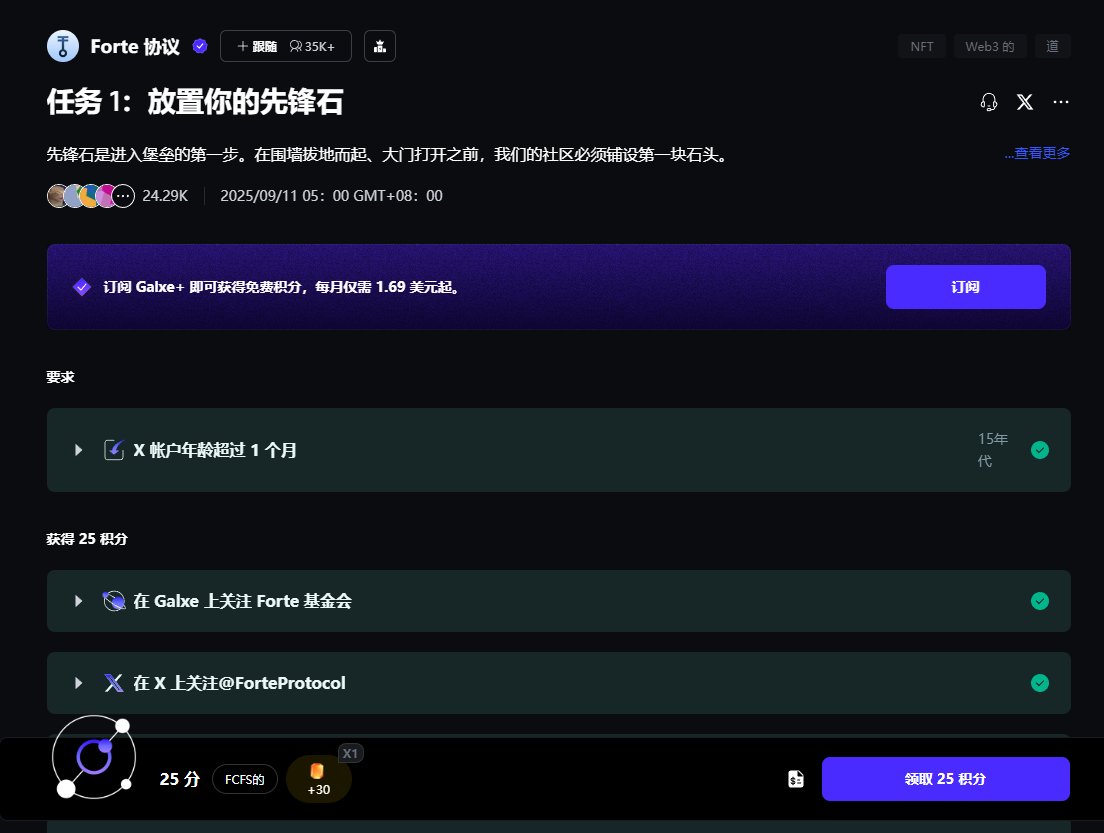Open the three-dot more options menu
The height and width of the screenshot is (833, 1104).
(1060, 102)
